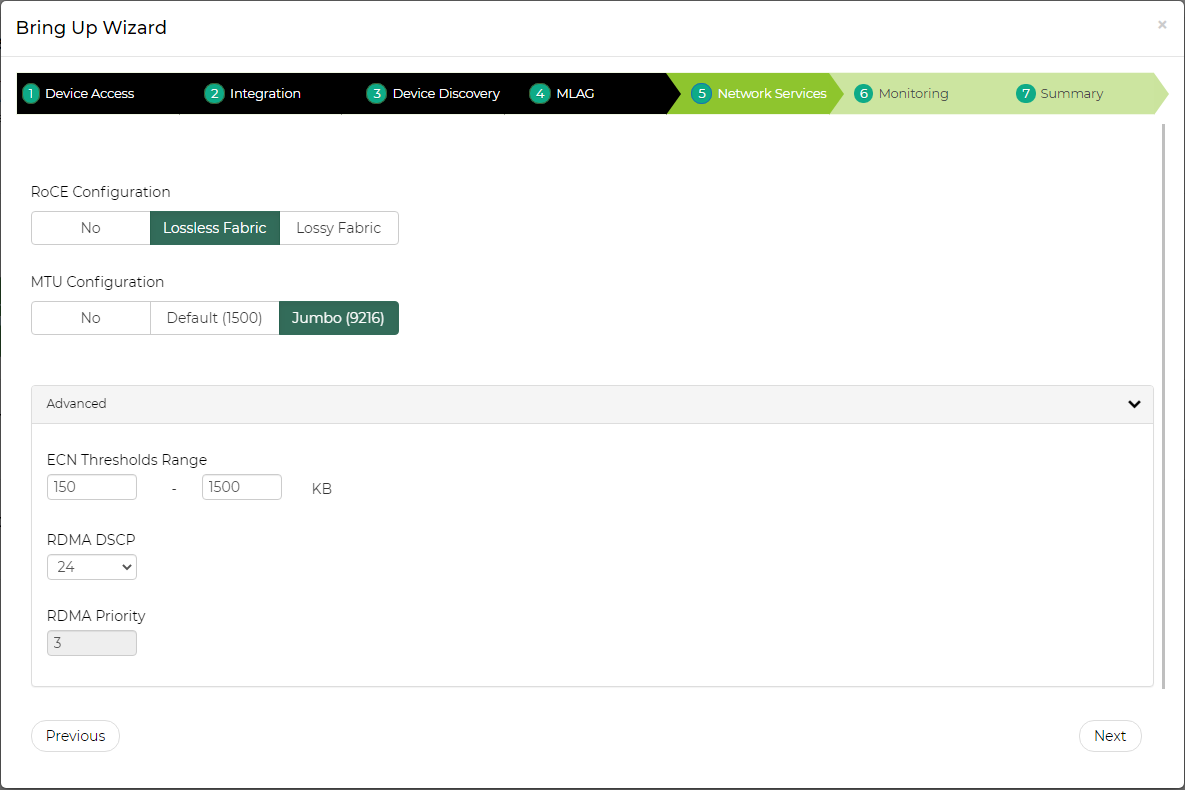Click the step 1 Device Access circle icon
Viewport: 1185px width, 790px height.
30,94
